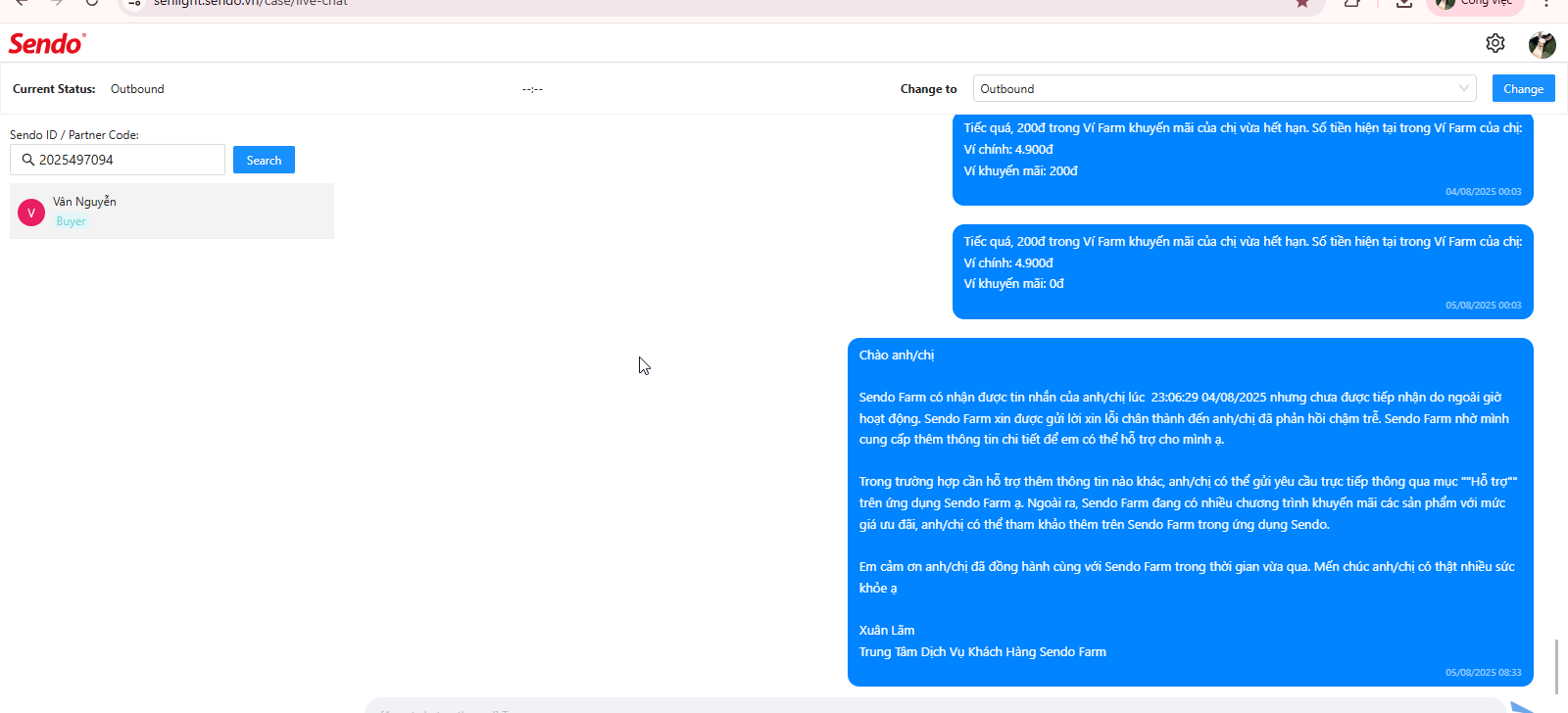Click the dropdown chevron beside Outbound
Viewport: 1568px width, 713px height.
pyautogui.click(x=1464, y=88)
